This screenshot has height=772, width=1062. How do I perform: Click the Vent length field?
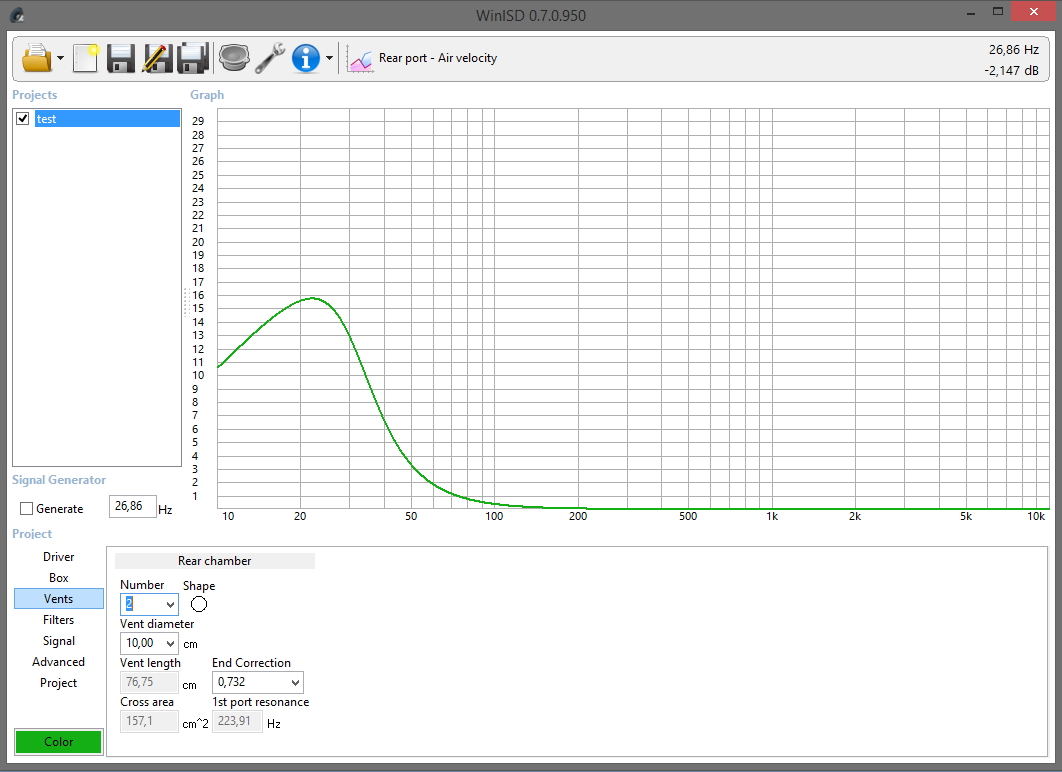[x=149, y=683]
